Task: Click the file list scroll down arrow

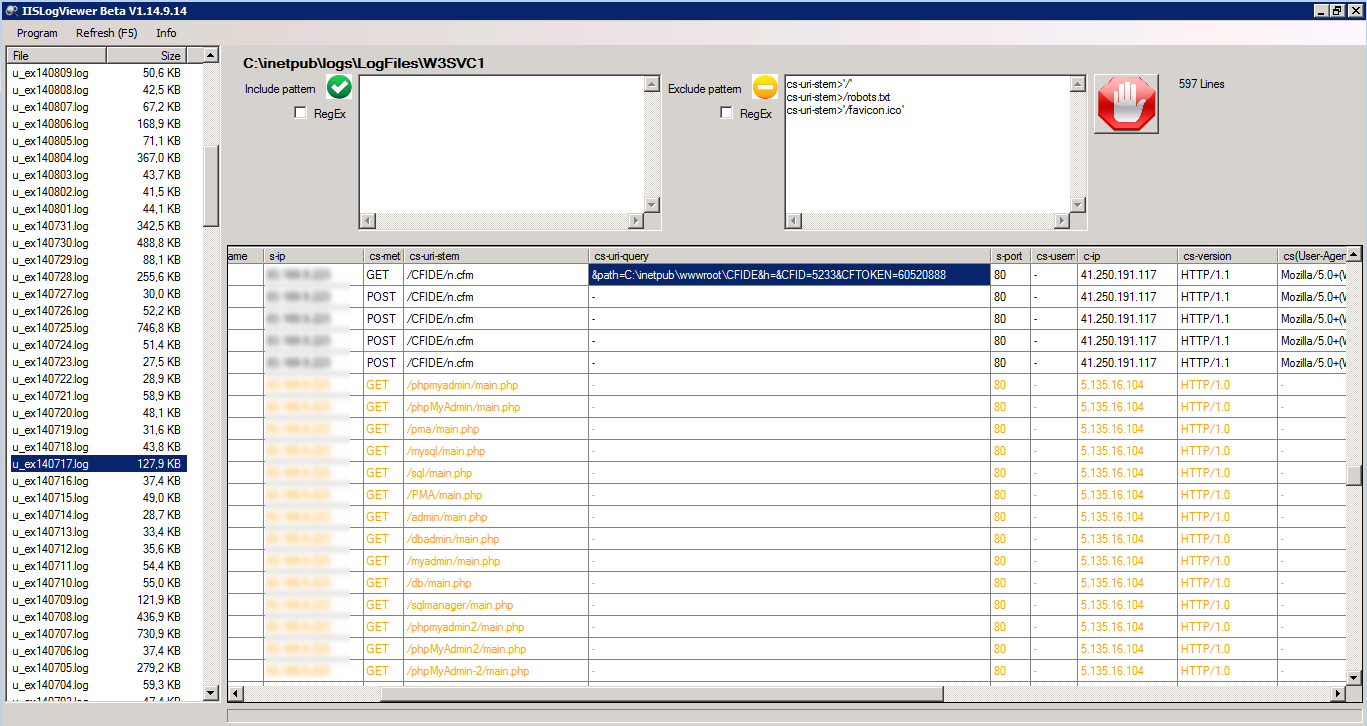Action: point(210,692)
